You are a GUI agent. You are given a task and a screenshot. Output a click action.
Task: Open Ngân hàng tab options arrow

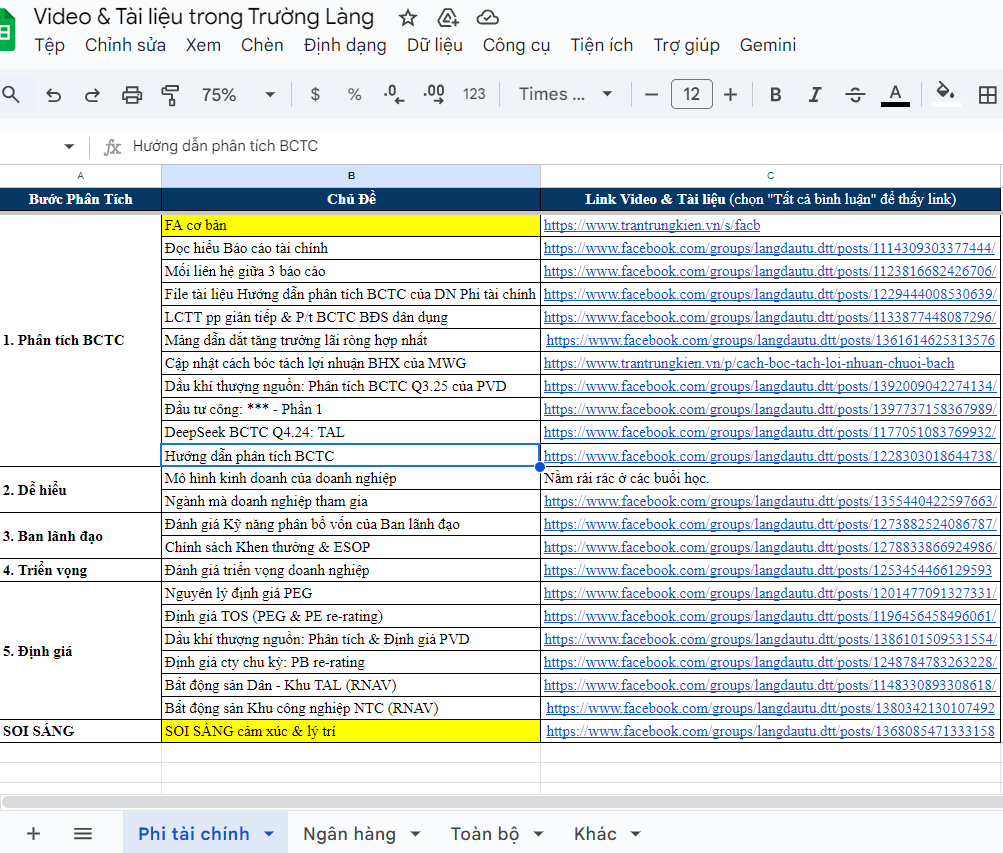click(x=416, y=834)
